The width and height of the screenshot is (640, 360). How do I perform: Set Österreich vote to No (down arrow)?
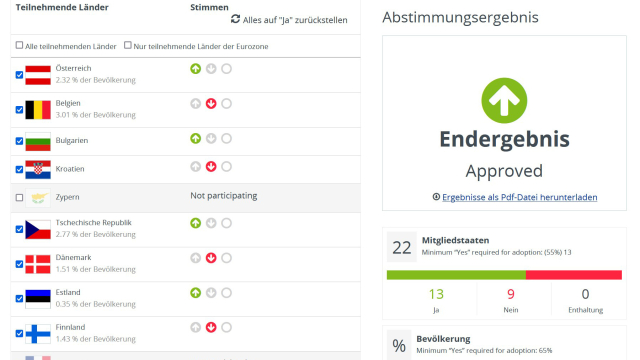pos(211,69)
